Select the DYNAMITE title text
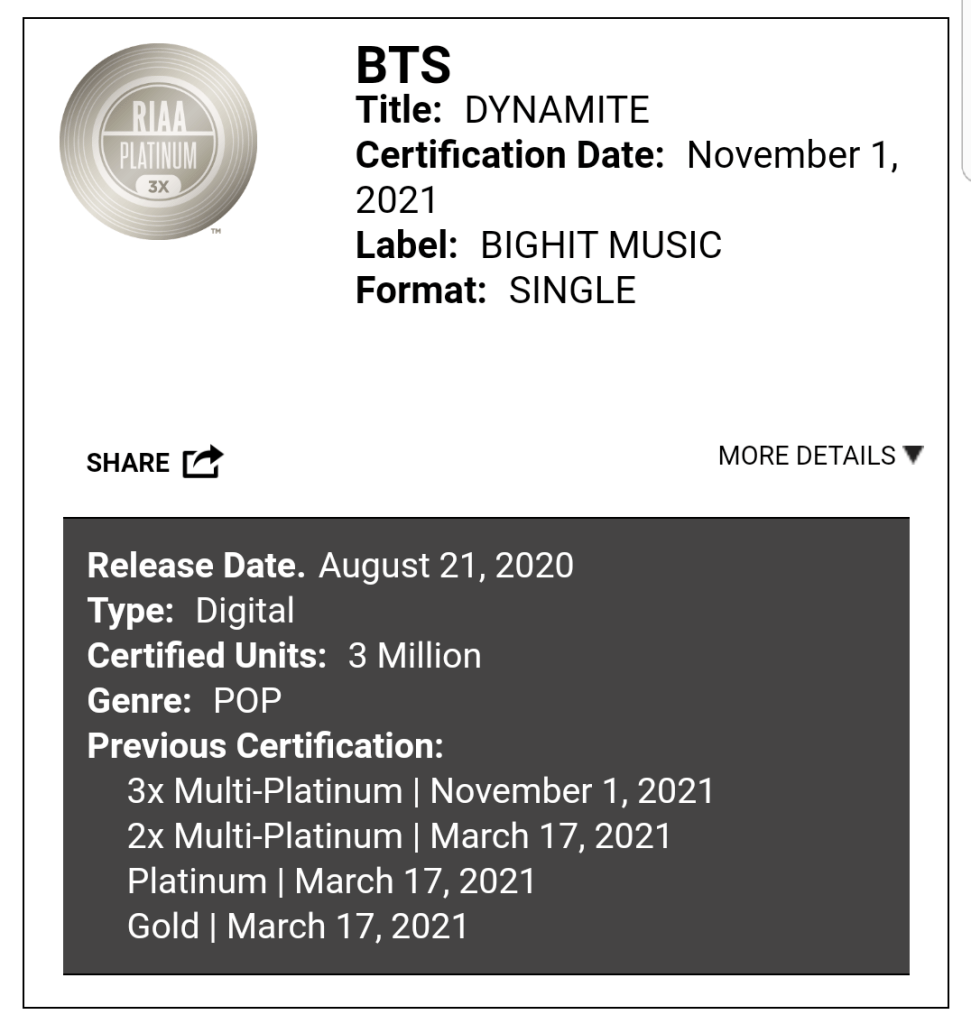The height and width of the screenshot is (1024, 971). [557, 110]
